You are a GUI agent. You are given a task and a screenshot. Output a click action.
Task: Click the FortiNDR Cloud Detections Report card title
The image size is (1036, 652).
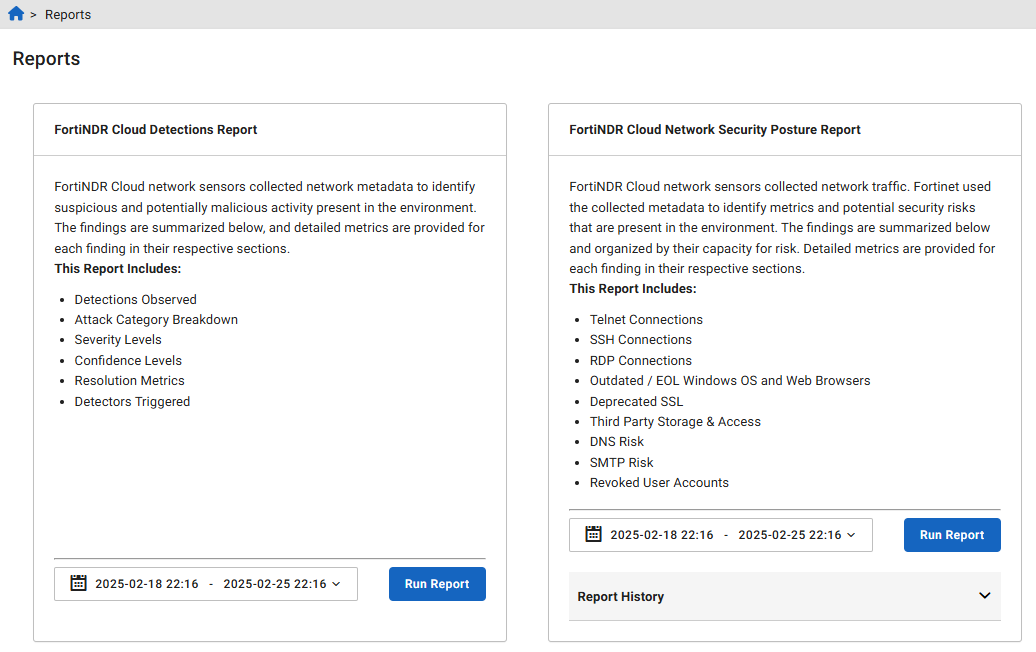pyautogui.click(x=155, y=129)
